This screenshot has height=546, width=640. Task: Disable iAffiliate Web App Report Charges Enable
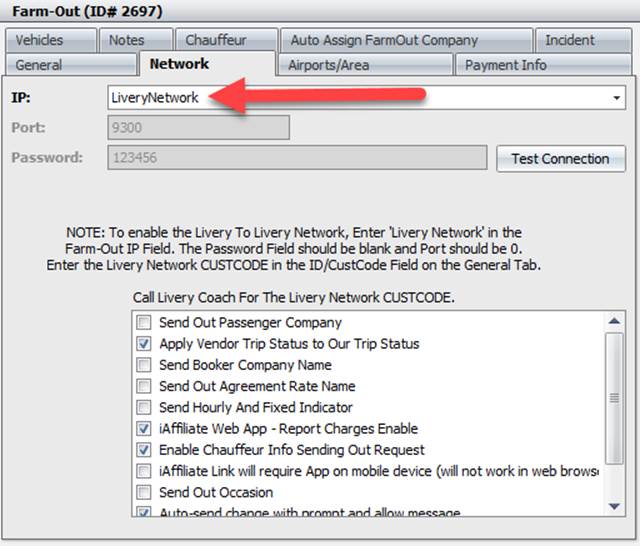tap(144, 428)
